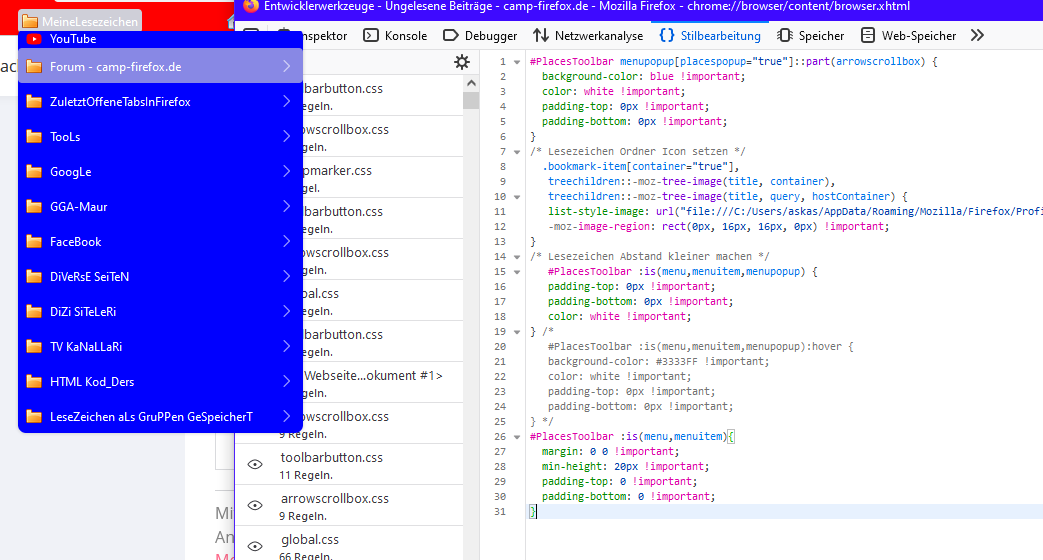The image size is (1043, 560).
Task: Click the MeineLesezeichen toolbar folder button
Action: pos(80,21)
